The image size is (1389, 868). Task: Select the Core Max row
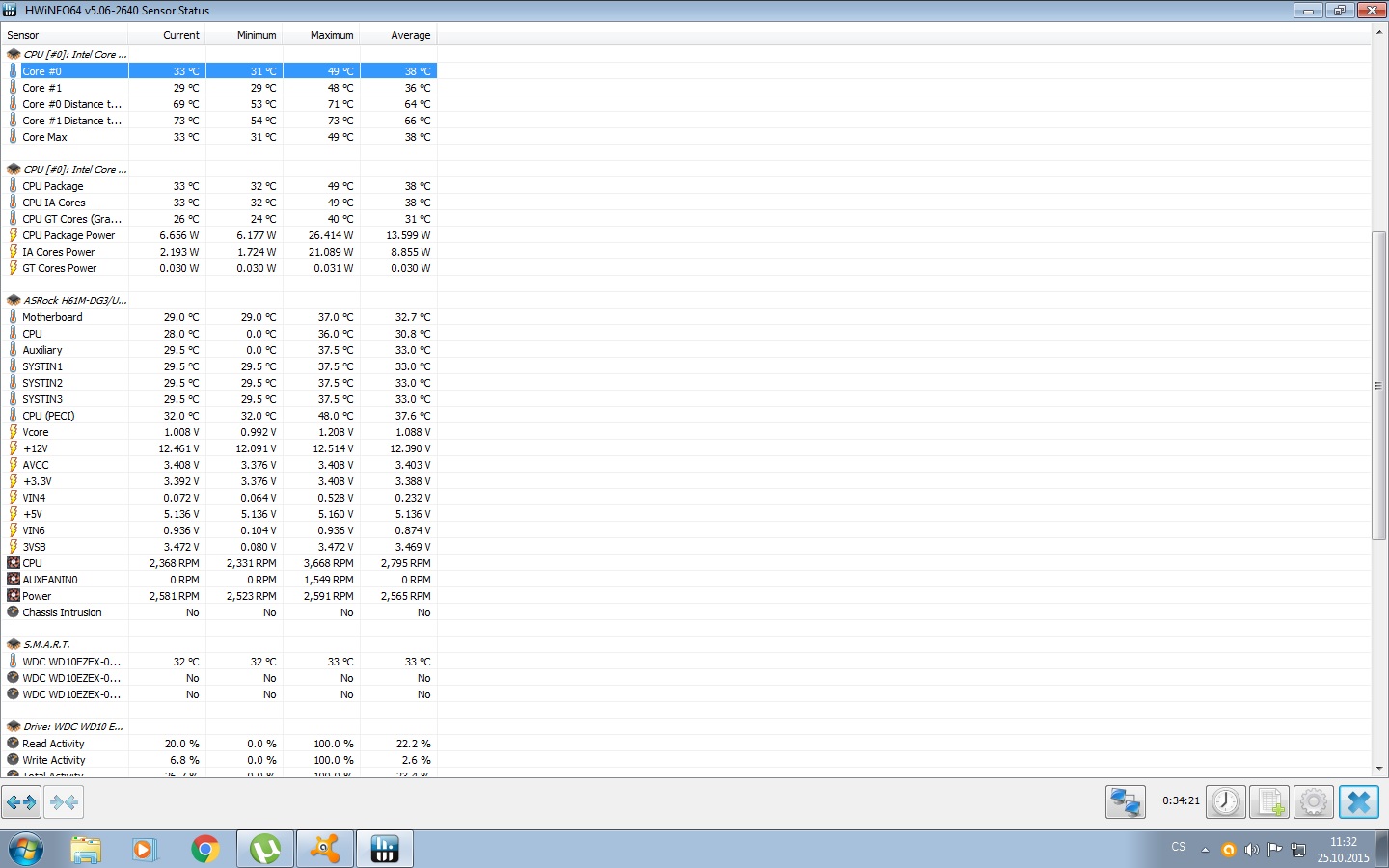click(221, 137)
